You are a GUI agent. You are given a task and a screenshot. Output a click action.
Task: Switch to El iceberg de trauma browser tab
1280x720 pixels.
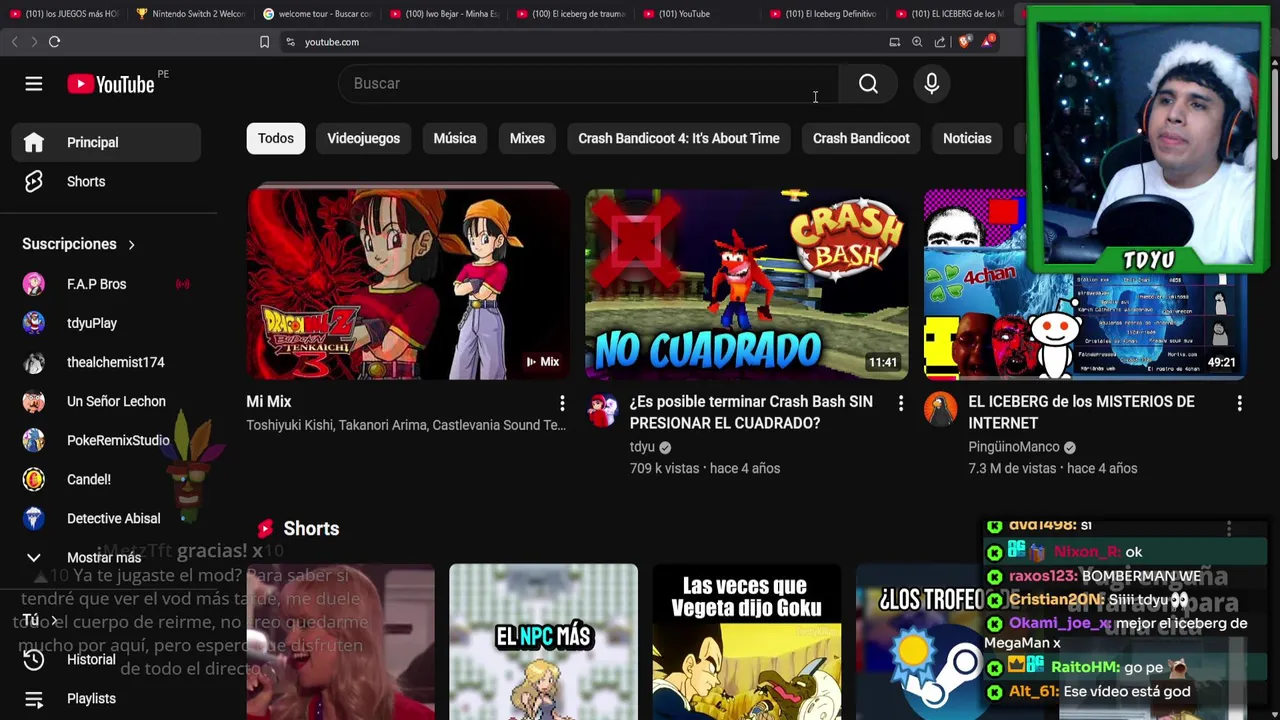[x=570, y=14]
